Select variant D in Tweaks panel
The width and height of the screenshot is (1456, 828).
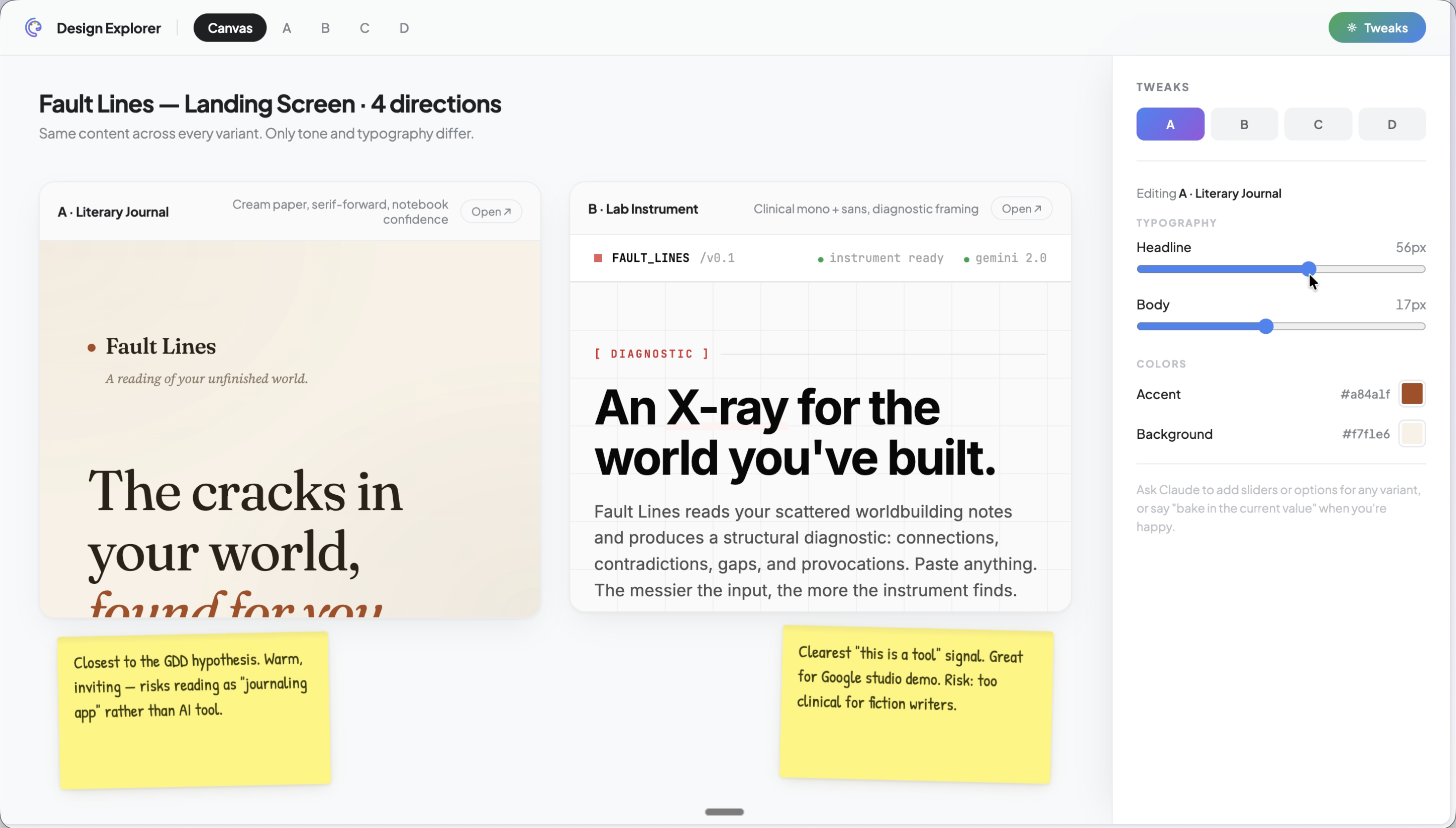[x=1391, y=124]
